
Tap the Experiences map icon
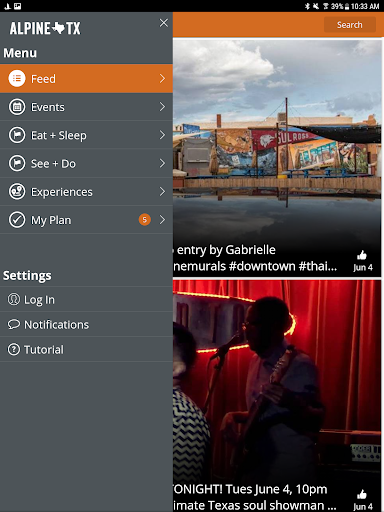[17, 192]
